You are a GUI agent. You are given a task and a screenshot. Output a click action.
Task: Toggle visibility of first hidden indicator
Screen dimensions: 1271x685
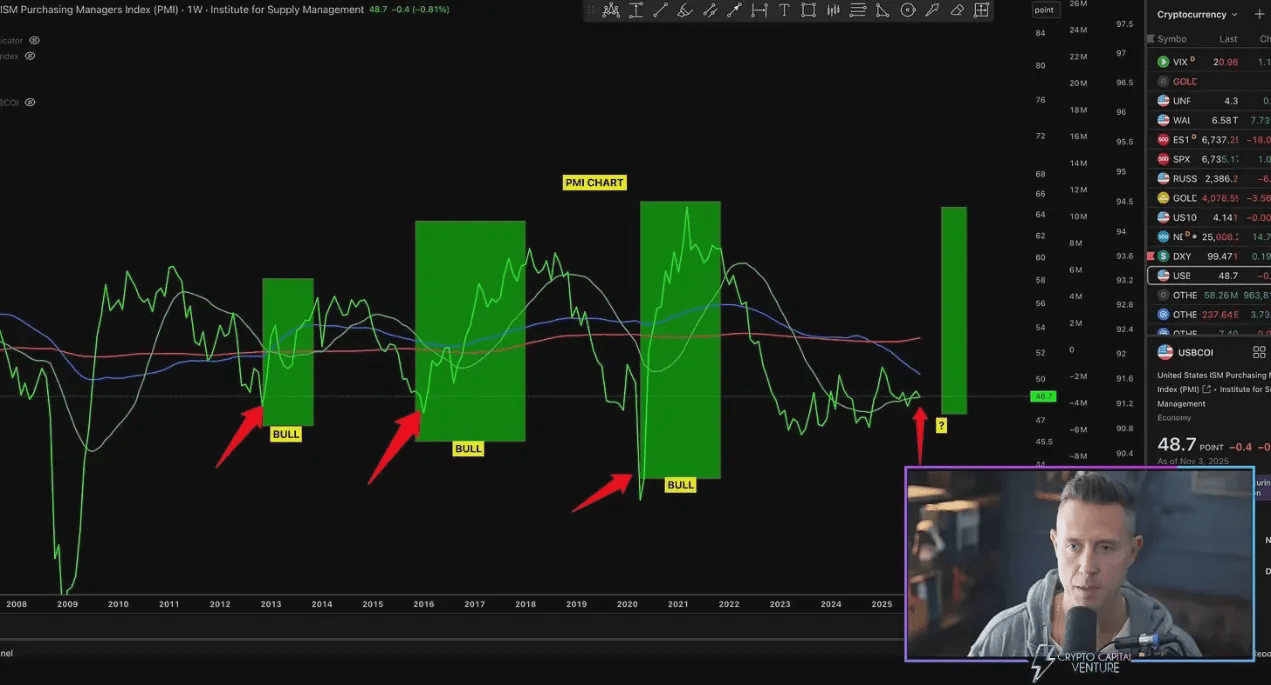pyautogui.click(x=35, y=40)
